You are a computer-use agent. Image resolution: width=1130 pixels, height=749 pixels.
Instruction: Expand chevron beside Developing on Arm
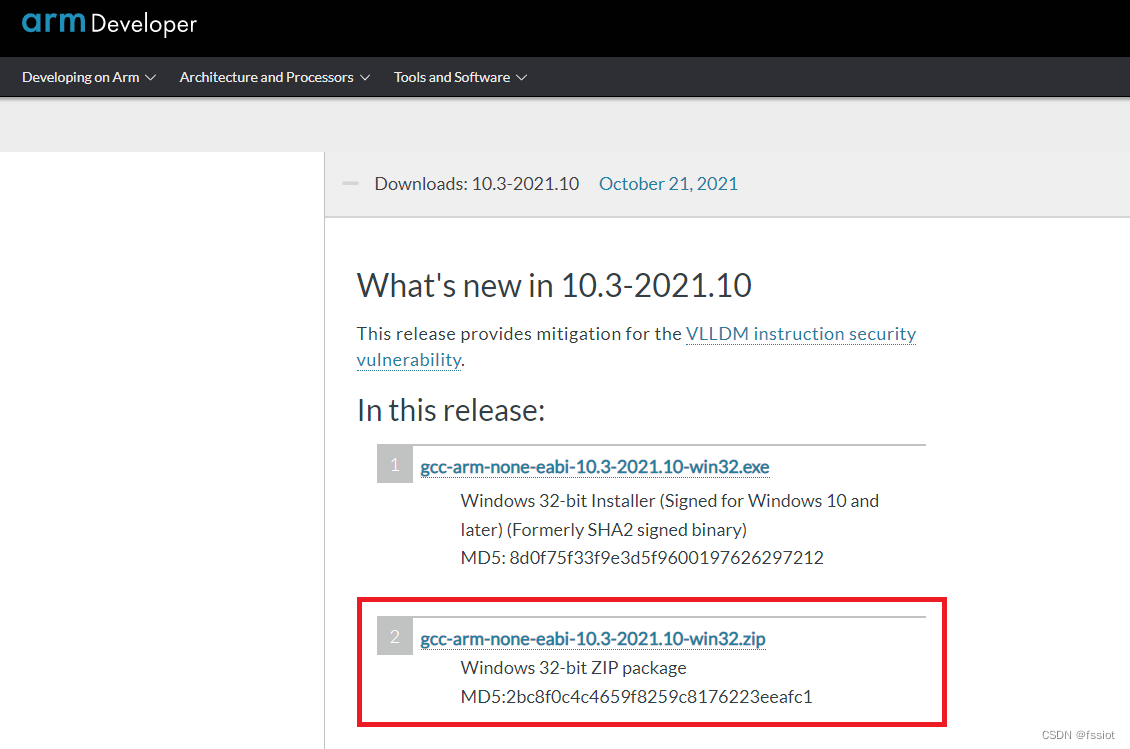tap(150, 78)
